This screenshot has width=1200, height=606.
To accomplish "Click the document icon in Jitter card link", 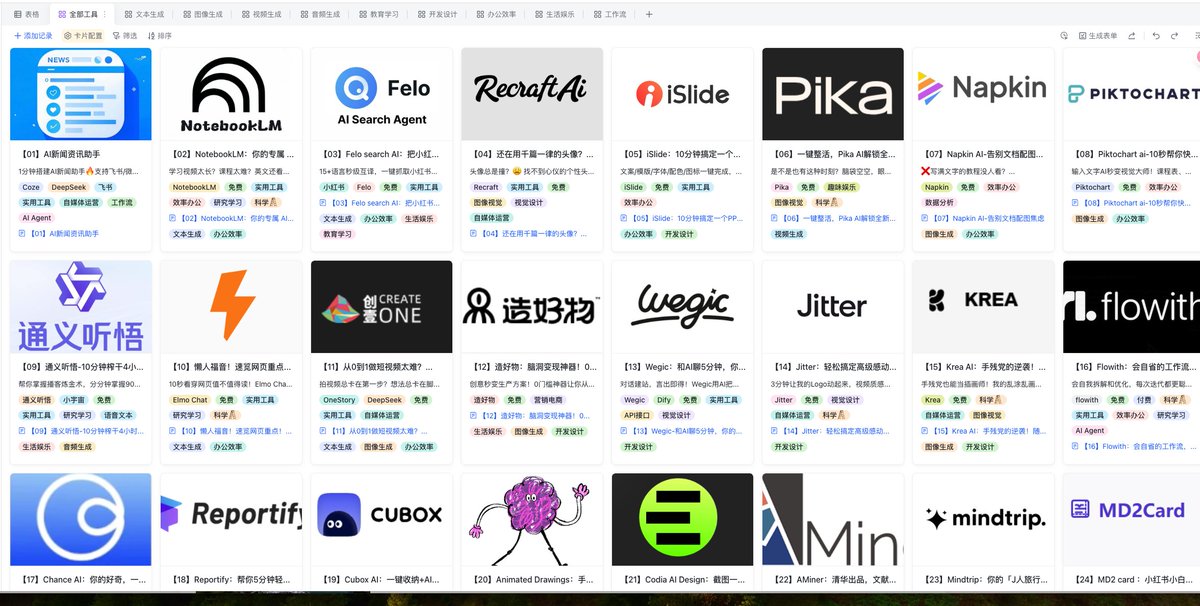I will coord(775,431).
